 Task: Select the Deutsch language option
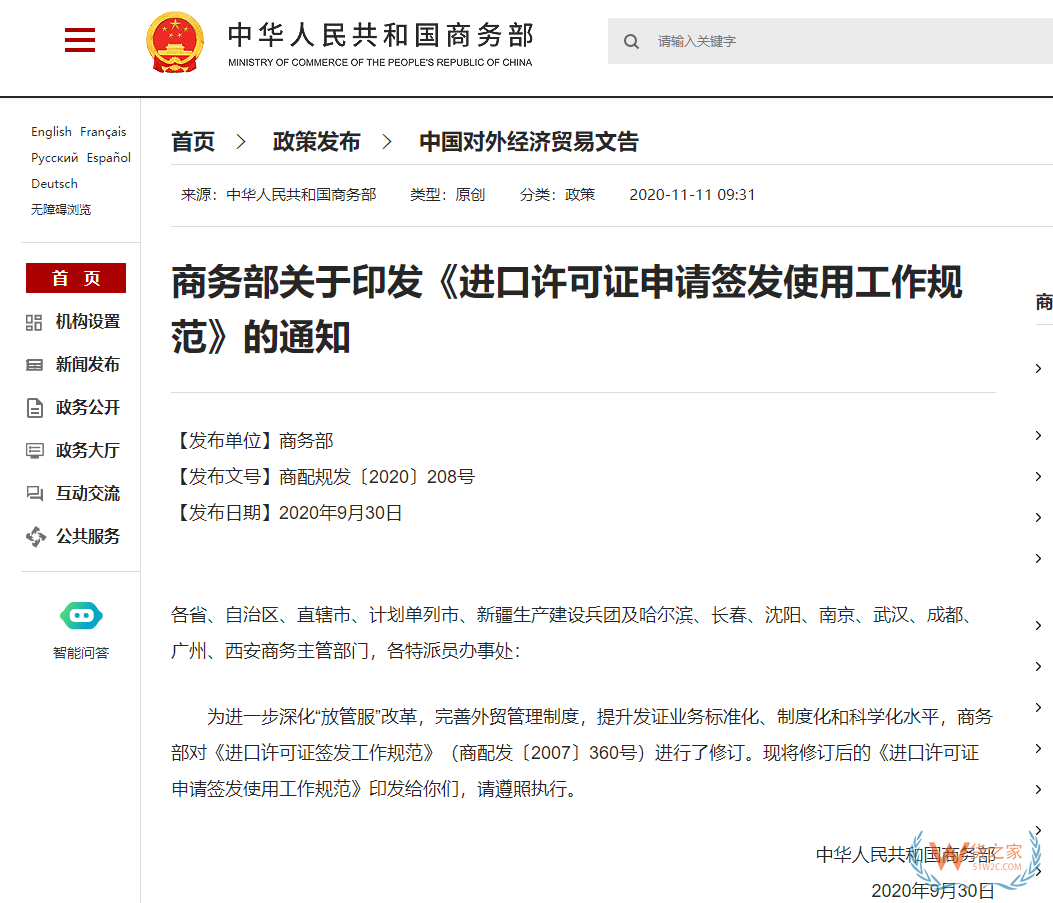point(54,183)
